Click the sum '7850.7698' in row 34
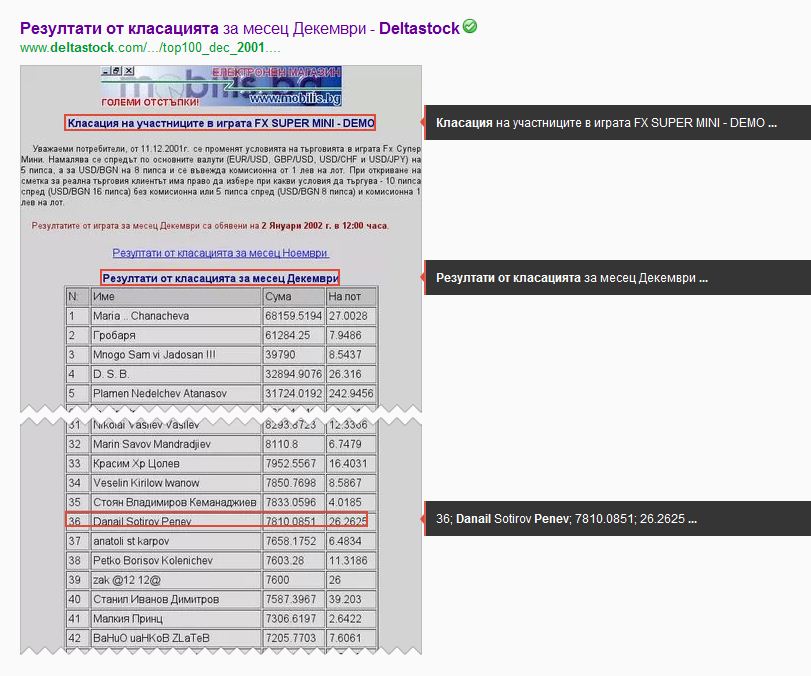This screenshot has height=676, width=811. pos(291,483)
